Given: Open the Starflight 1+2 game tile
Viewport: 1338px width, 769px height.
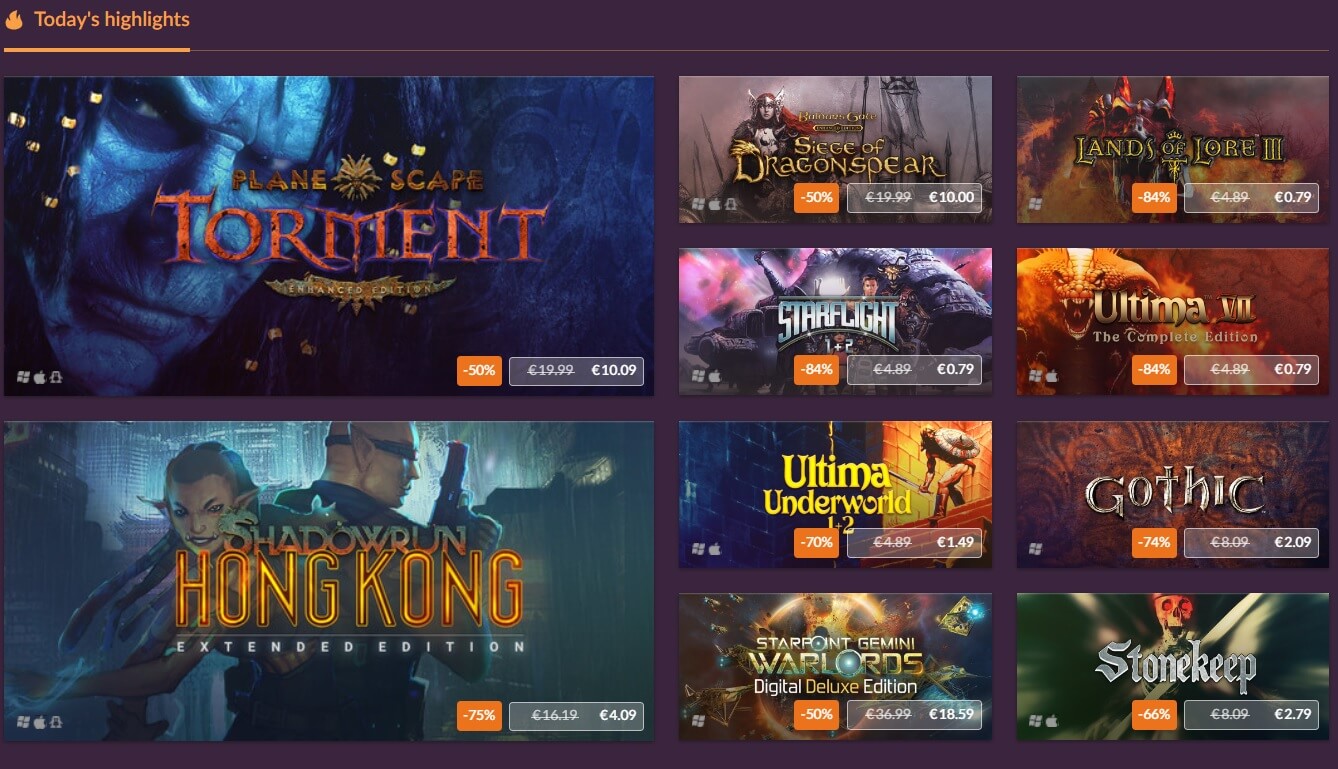Looking at the screenshot, I should click(x=835, y=322).
